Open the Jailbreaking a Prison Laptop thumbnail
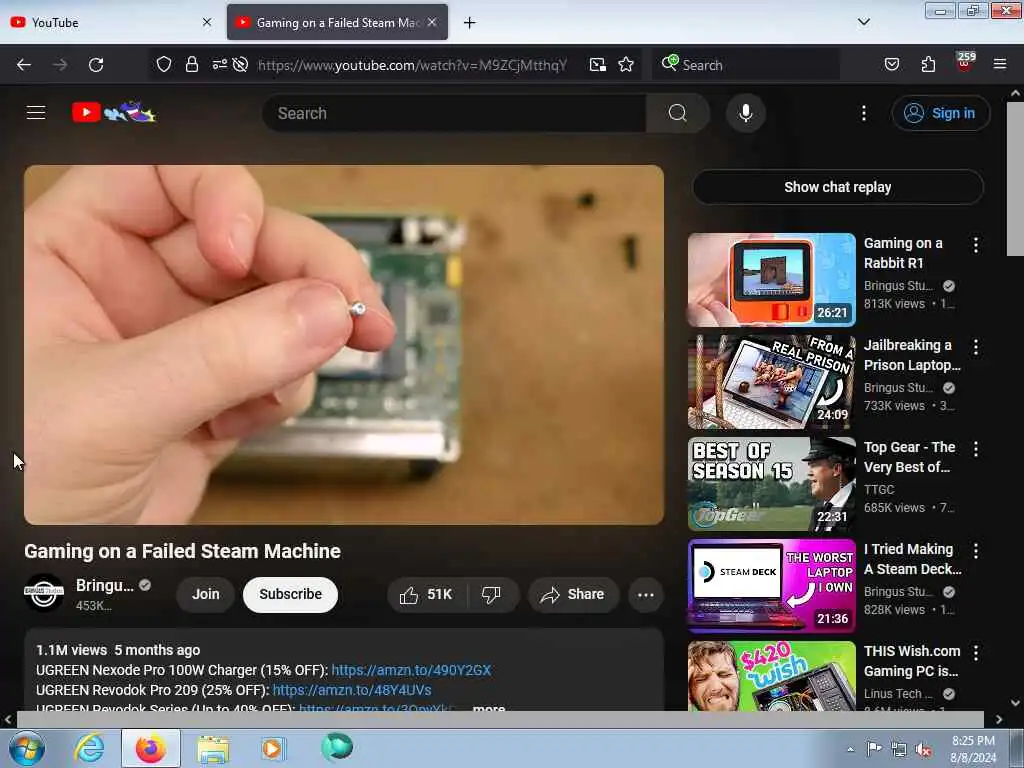The image size is (1024, 768). click(771, 381)
